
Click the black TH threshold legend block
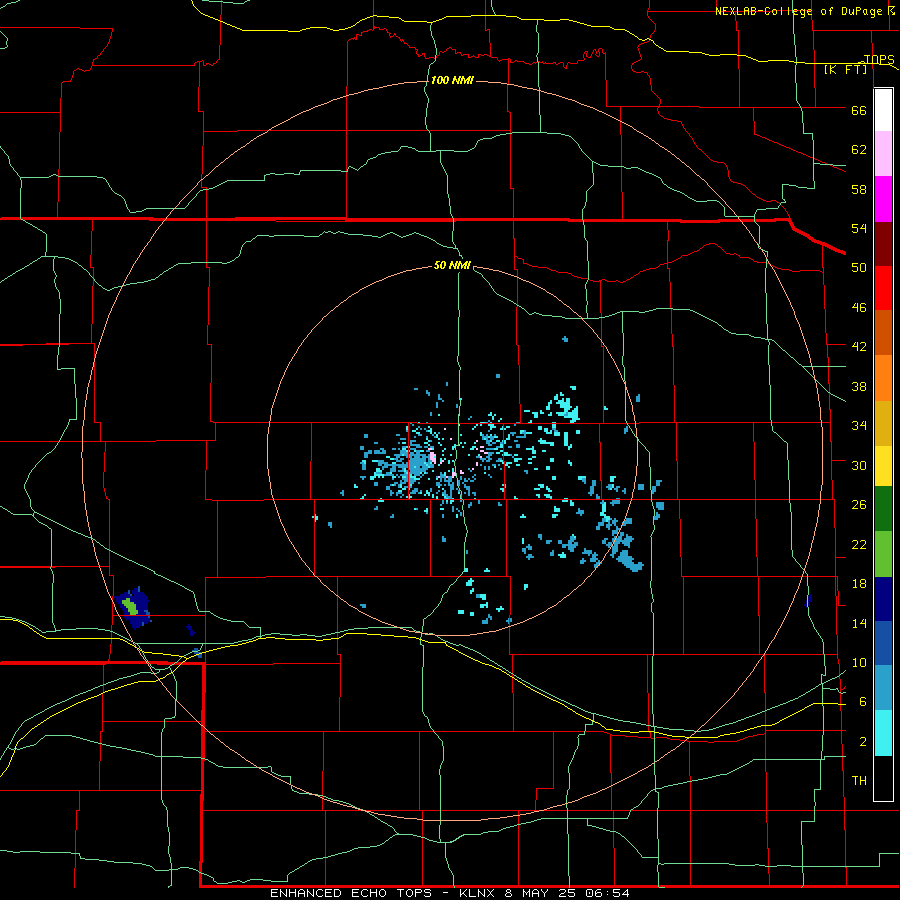click(883, 778)
